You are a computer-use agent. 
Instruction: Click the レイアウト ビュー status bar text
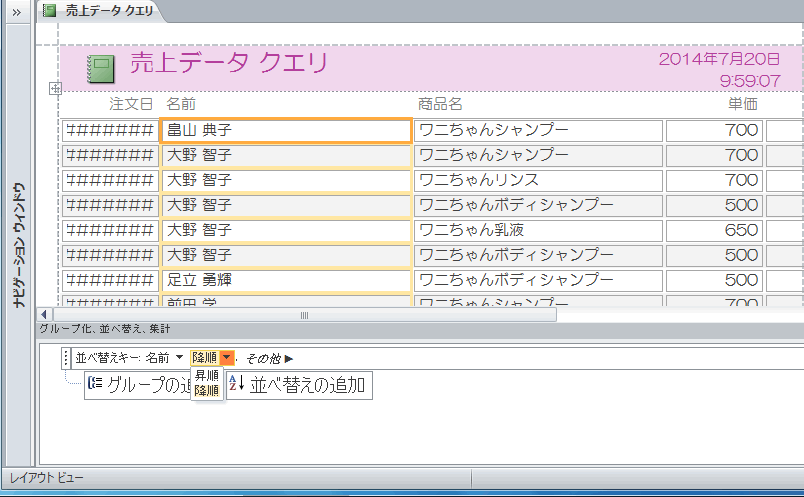pos(47,479)
